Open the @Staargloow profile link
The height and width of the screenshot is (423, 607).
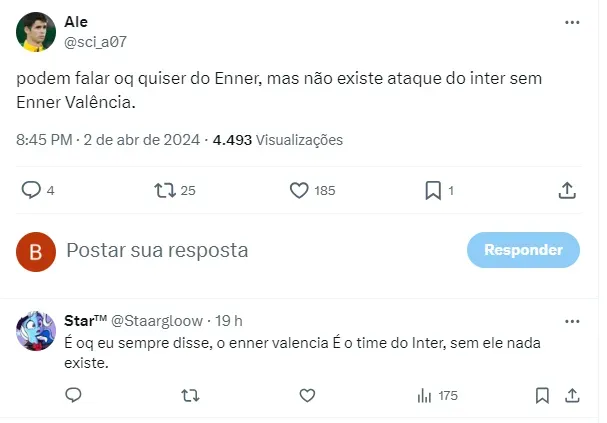click(x=156, y=321)
